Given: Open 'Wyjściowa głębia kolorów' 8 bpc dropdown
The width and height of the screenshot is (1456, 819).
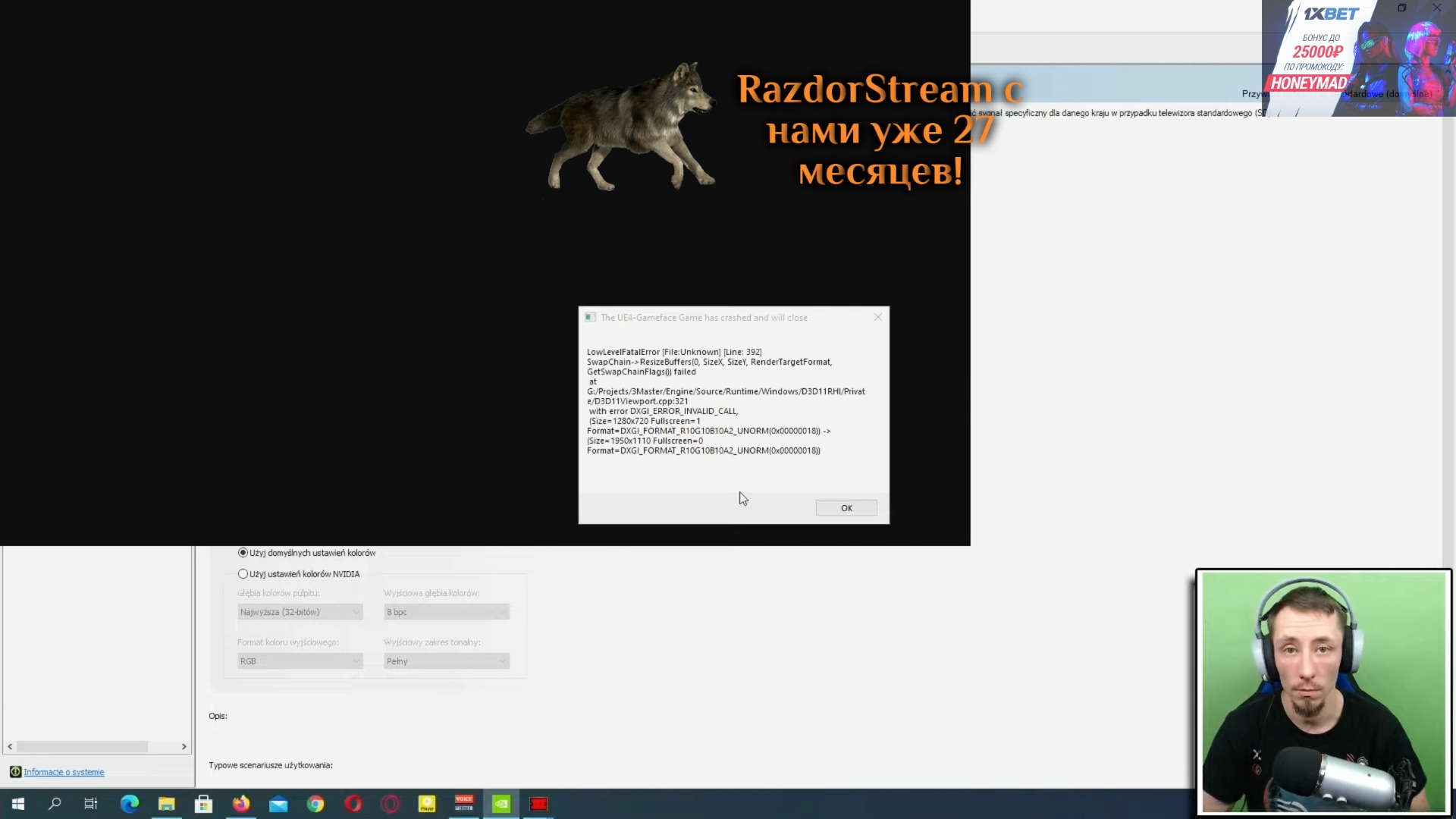Looking at the screenshot, I should [x=447, y=612].
